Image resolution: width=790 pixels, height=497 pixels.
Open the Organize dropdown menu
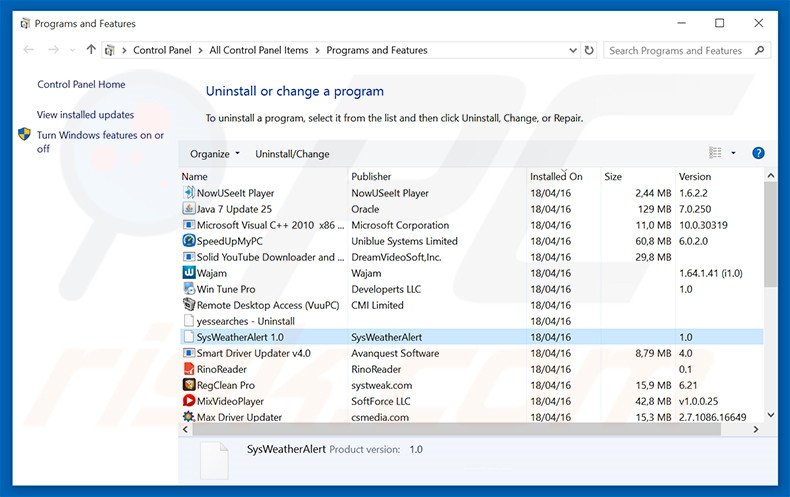pos(215,154)
